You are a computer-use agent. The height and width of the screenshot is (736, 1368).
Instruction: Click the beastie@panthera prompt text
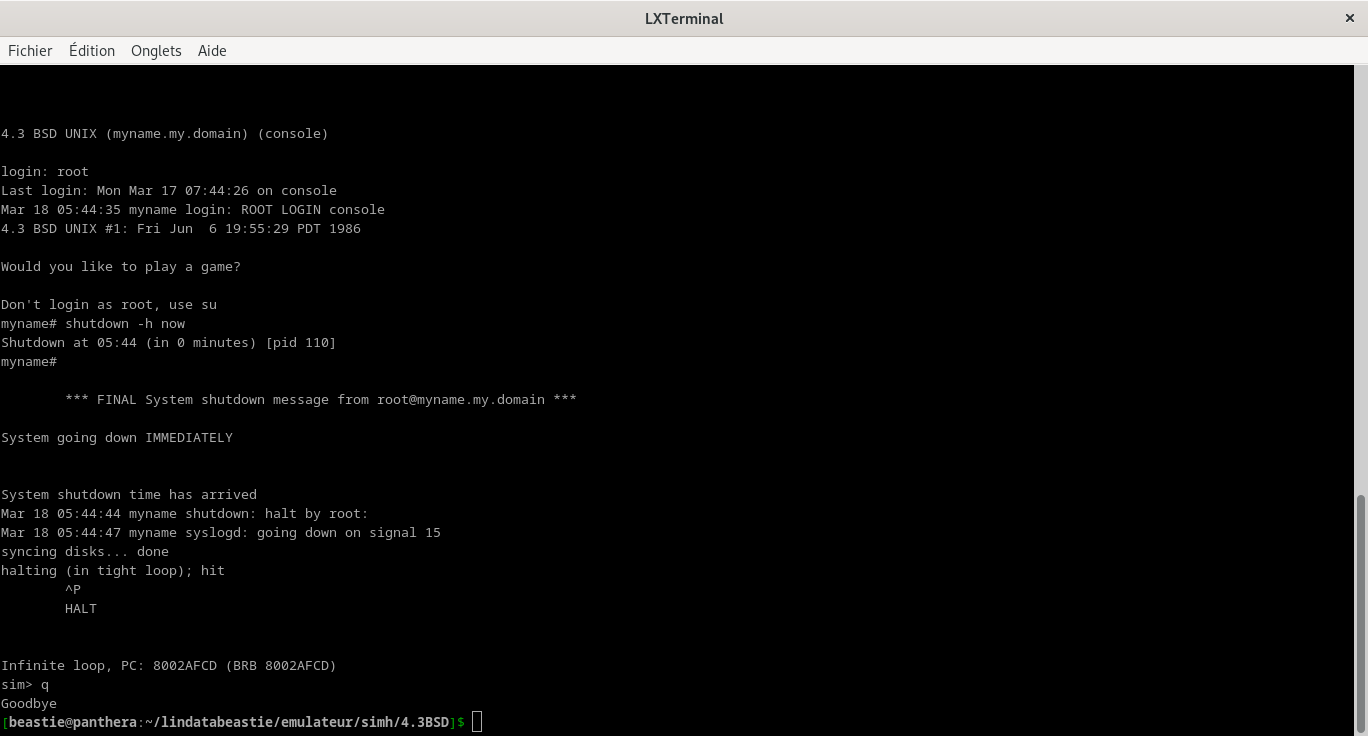(x=72, y=722)
